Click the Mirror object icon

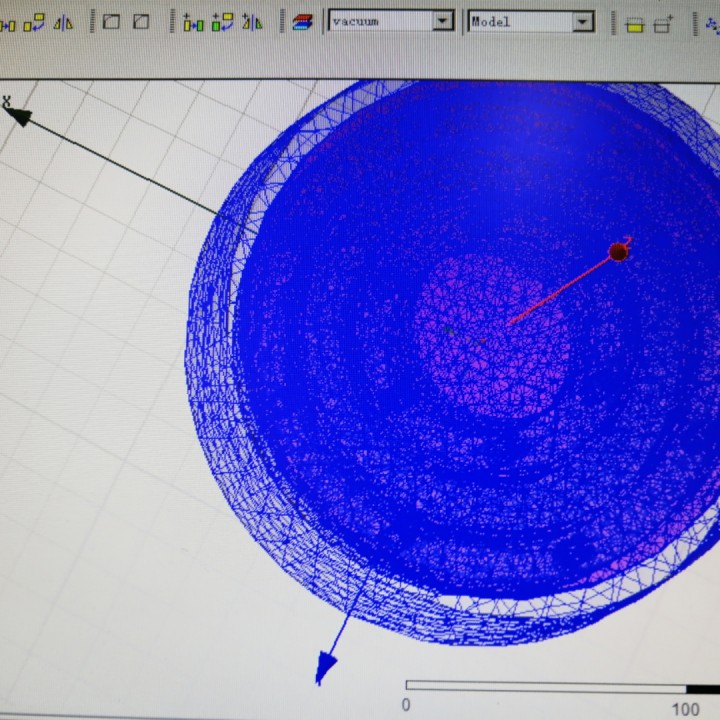tap(63, 21)
